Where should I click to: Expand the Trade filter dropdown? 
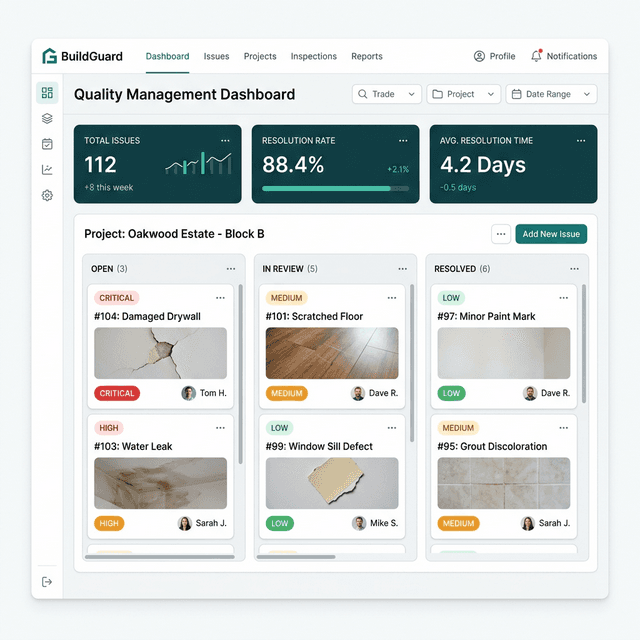click(387, 94)
